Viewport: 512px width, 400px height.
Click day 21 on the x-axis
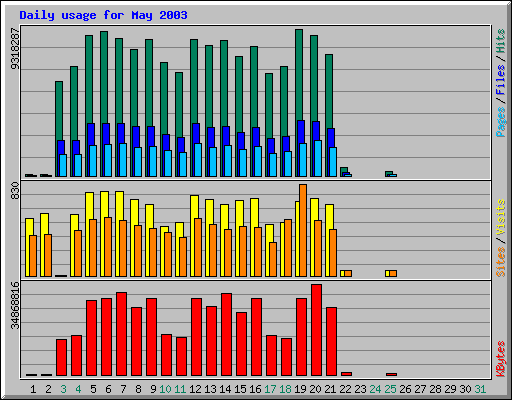[x=330, y=389]
